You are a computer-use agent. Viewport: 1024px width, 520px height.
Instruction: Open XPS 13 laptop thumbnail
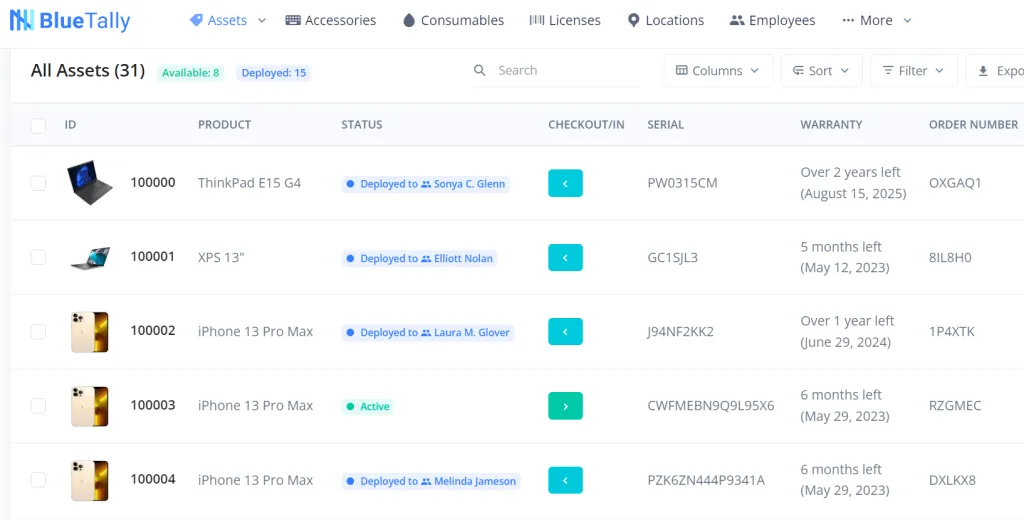pos(89,258)
